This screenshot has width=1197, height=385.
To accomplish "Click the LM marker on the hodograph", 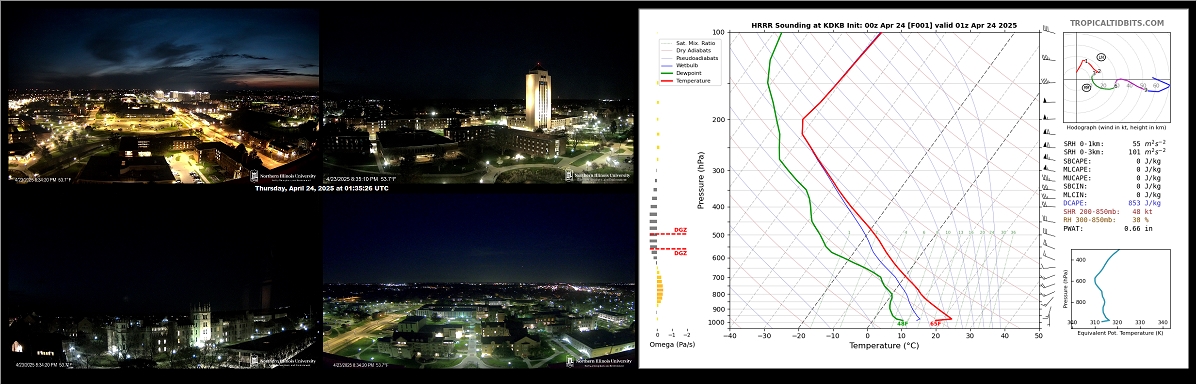I will [x=1101, y=57].
